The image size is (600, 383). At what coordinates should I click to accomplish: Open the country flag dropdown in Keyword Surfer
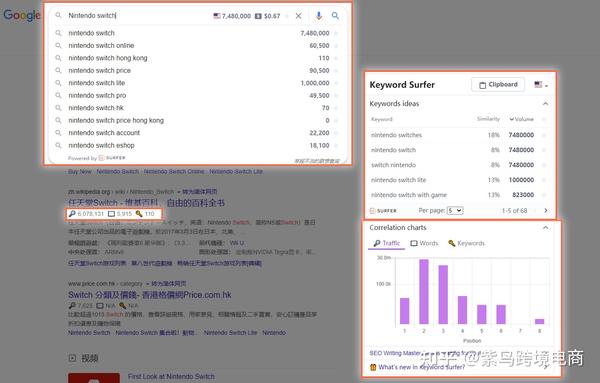point(541,85)
